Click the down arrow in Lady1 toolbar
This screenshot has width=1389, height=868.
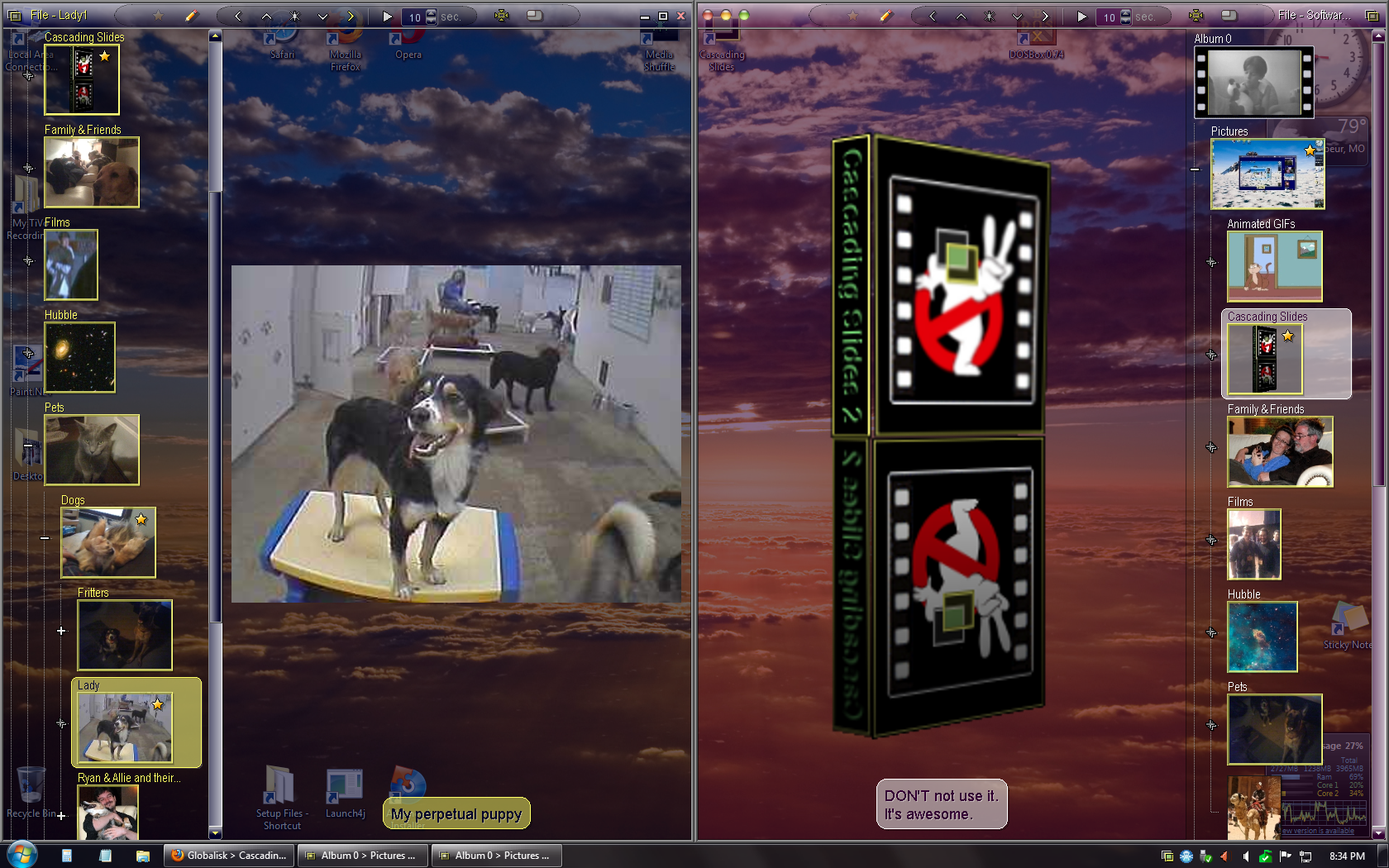322,16
